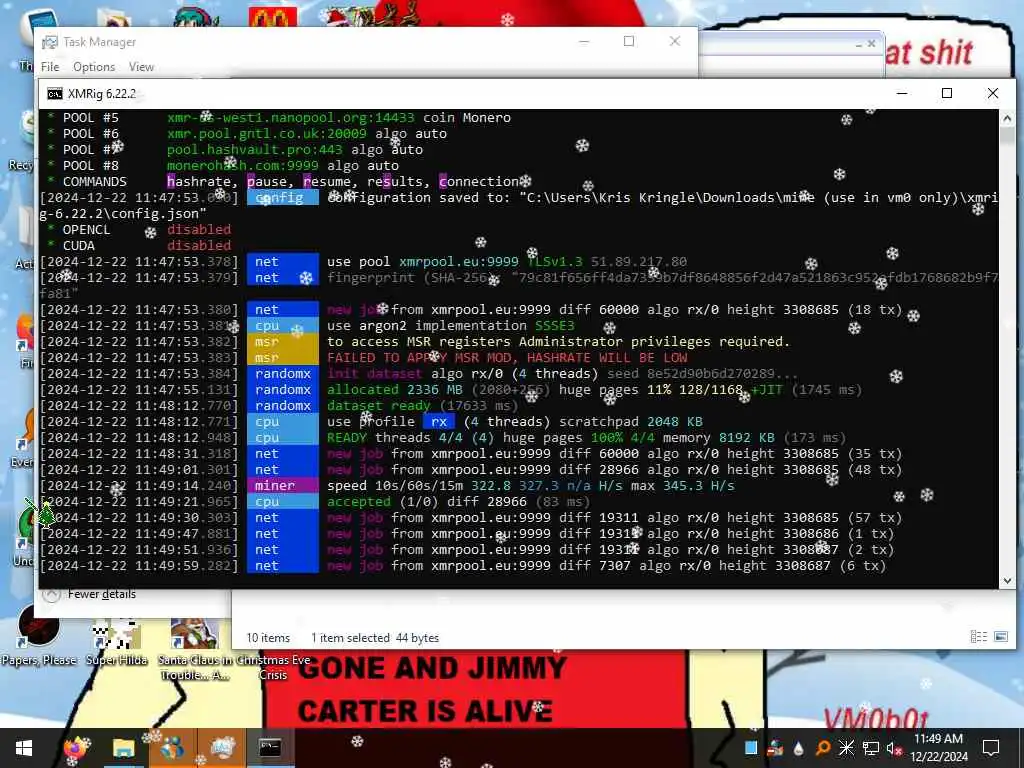Click the water droplet tray icon

(x=799, y=748)
